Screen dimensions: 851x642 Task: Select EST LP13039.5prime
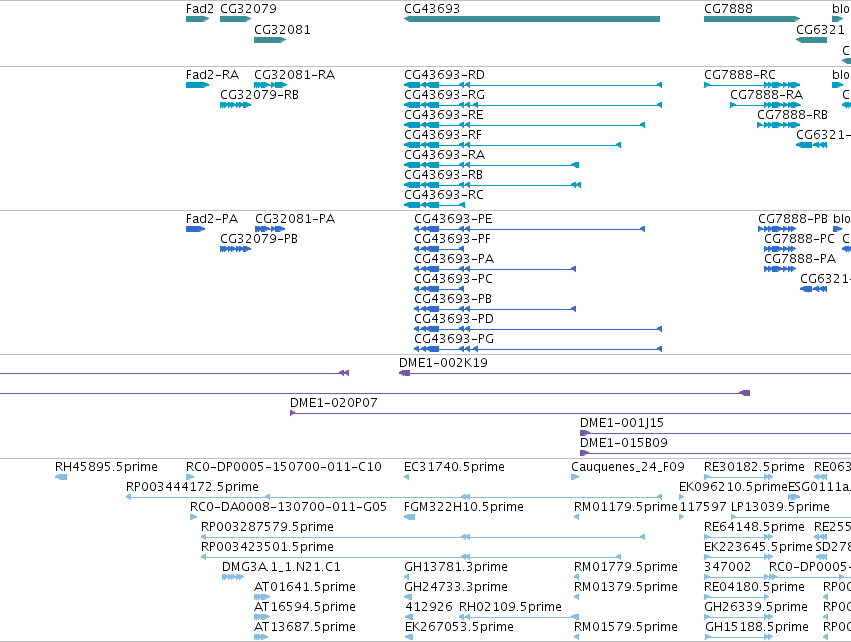(791, 518)
